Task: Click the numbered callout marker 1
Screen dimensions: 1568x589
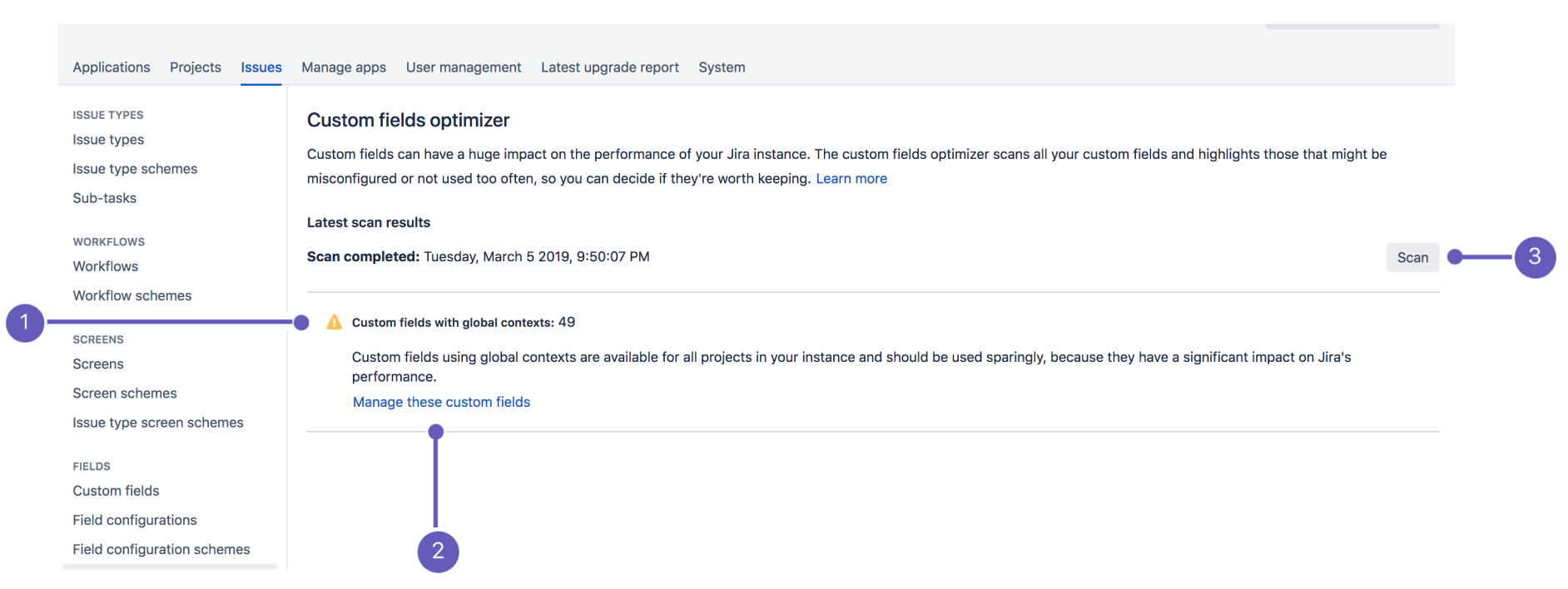Action: 25,322
